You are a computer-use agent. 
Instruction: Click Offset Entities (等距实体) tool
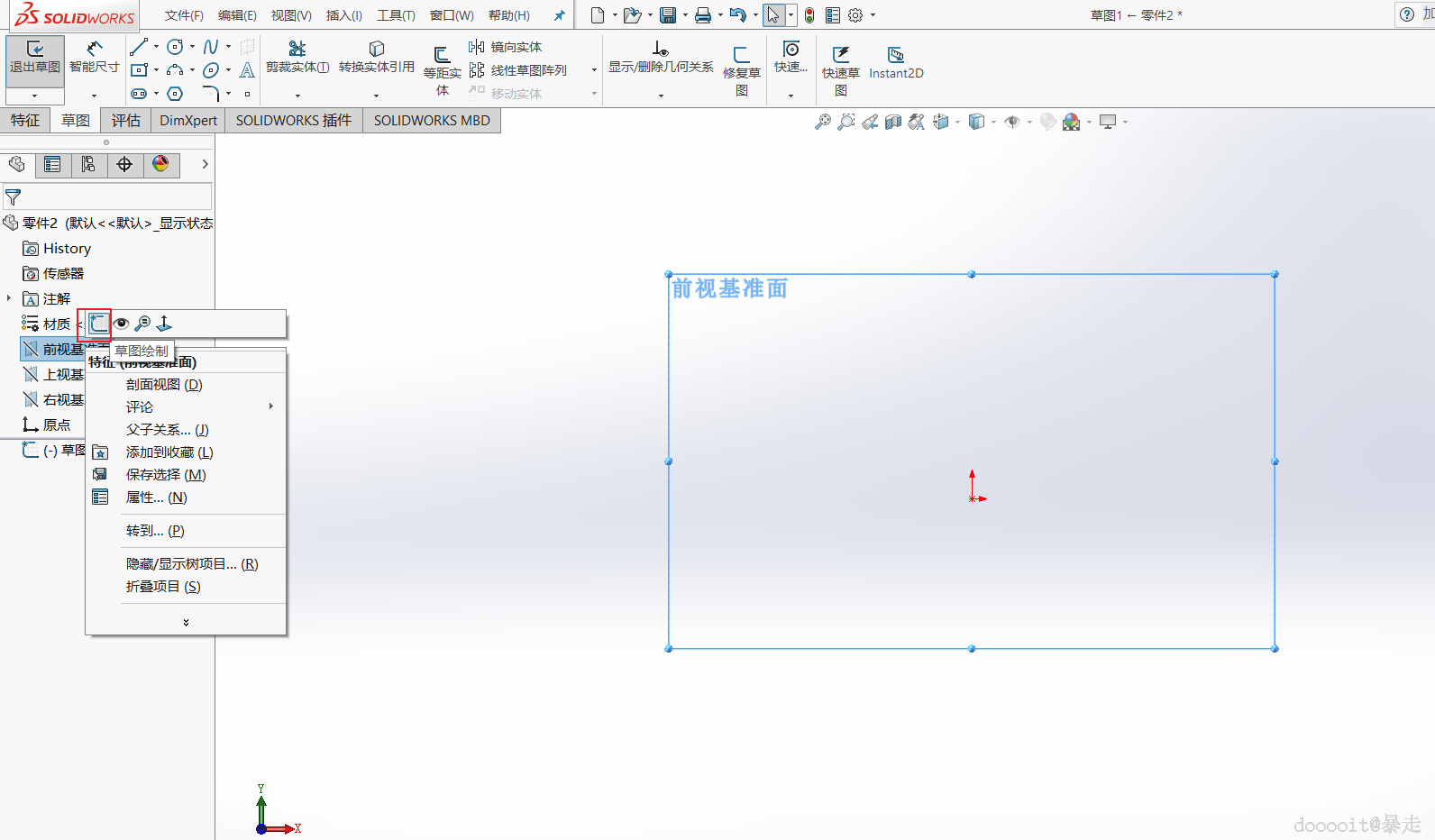click(443, 70)
